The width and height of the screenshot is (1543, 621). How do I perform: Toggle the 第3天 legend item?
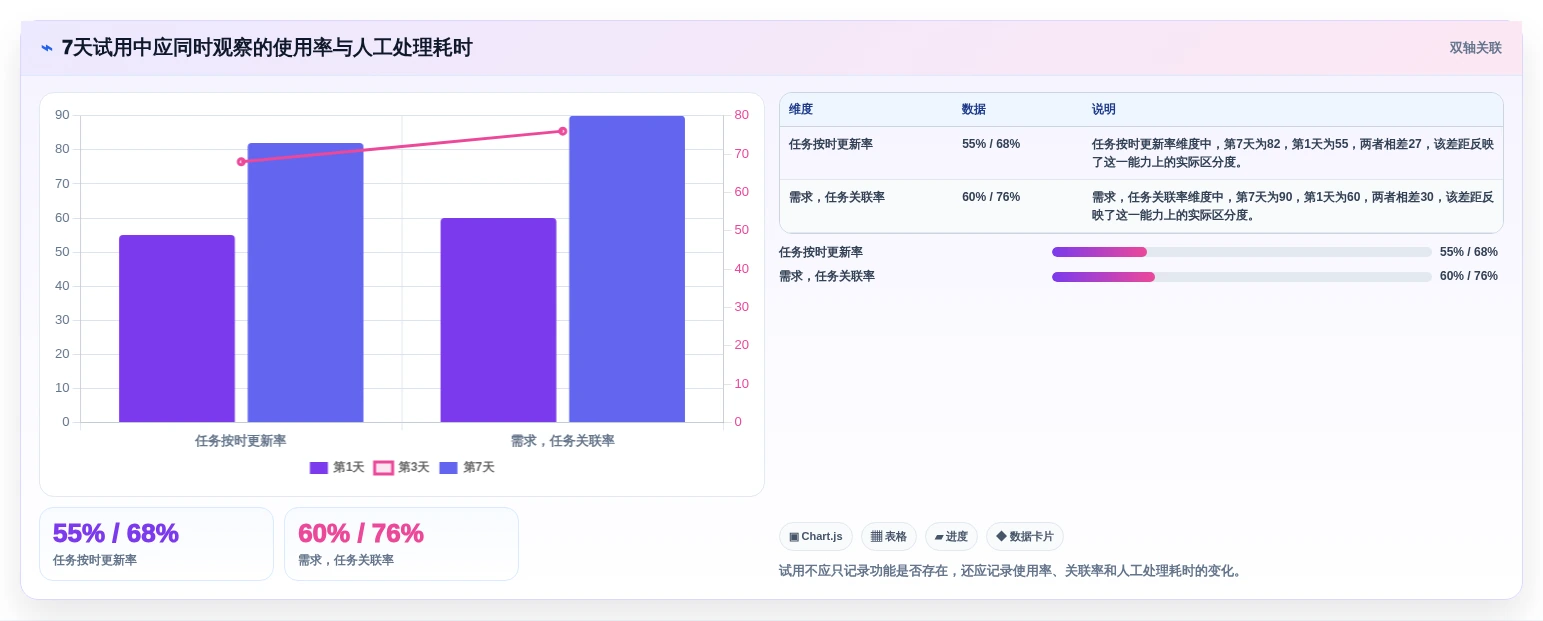click(402, 467)
